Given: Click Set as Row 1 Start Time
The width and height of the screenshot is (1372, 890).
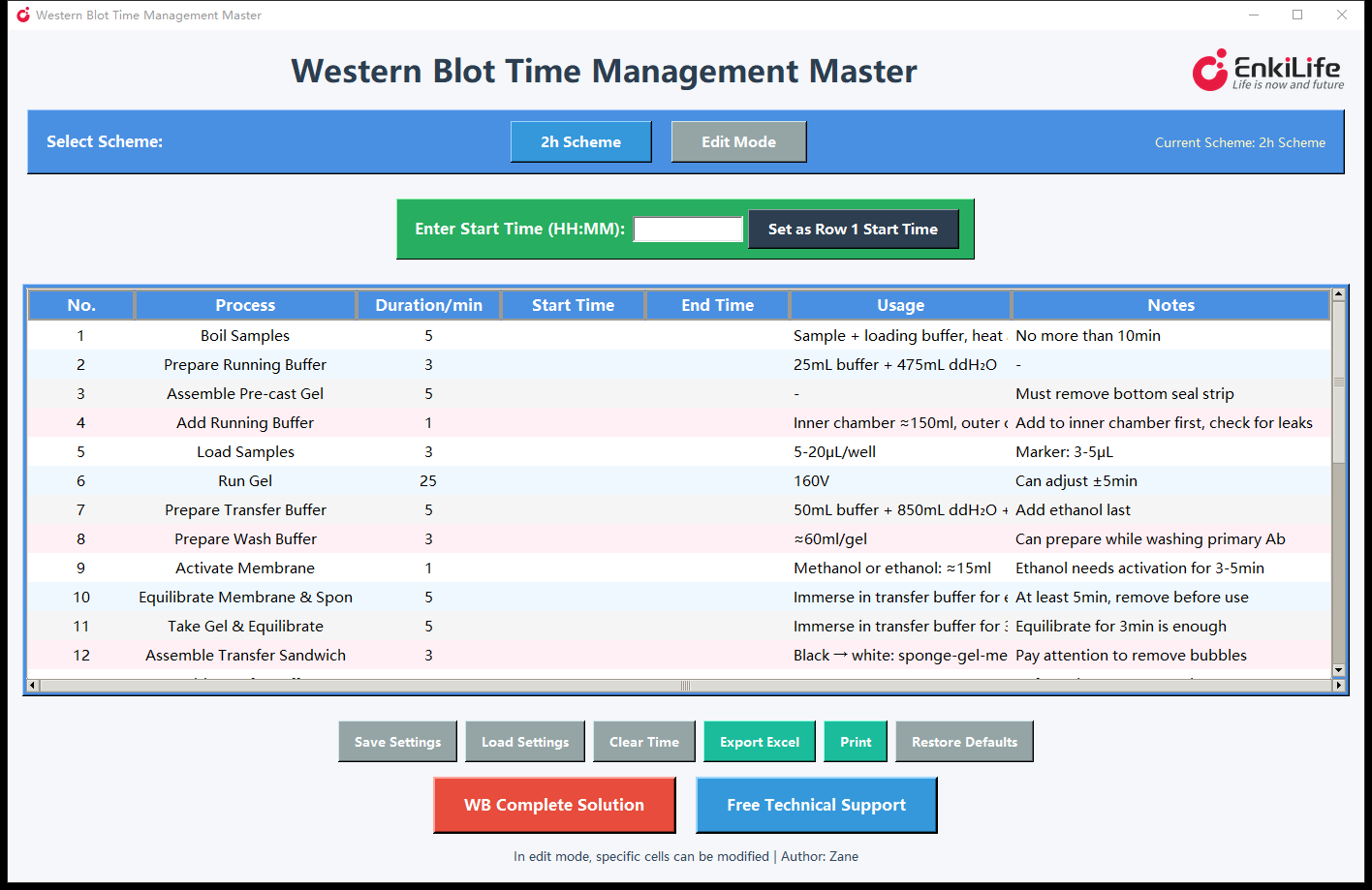Looking at the screenshot, I should [853, 230].
